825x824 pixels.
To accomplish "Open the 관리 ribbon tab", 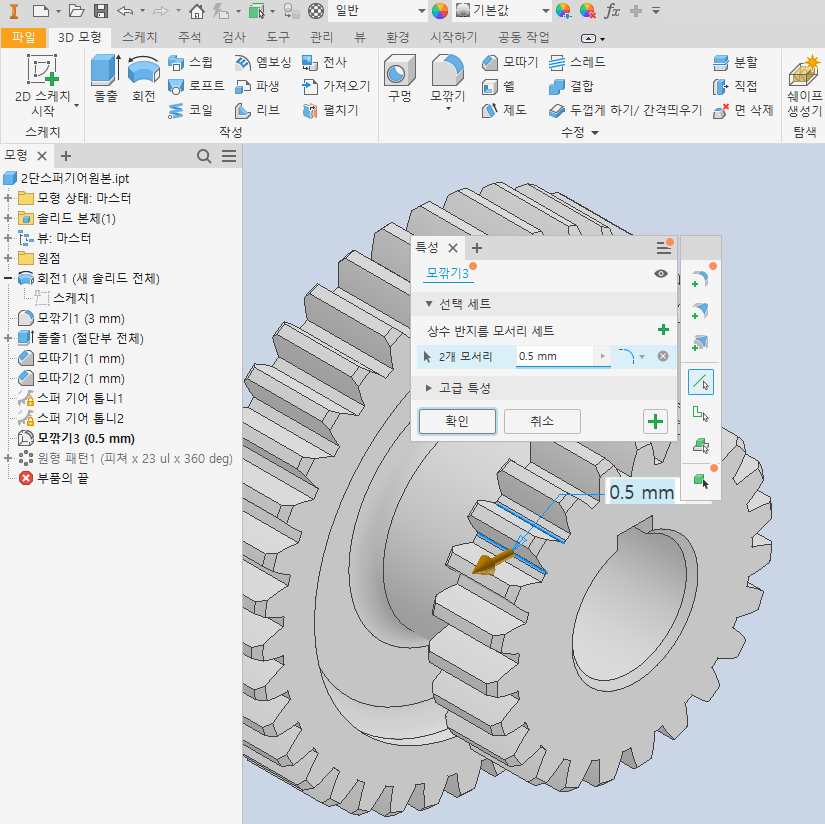I will [x=321, y=37].
